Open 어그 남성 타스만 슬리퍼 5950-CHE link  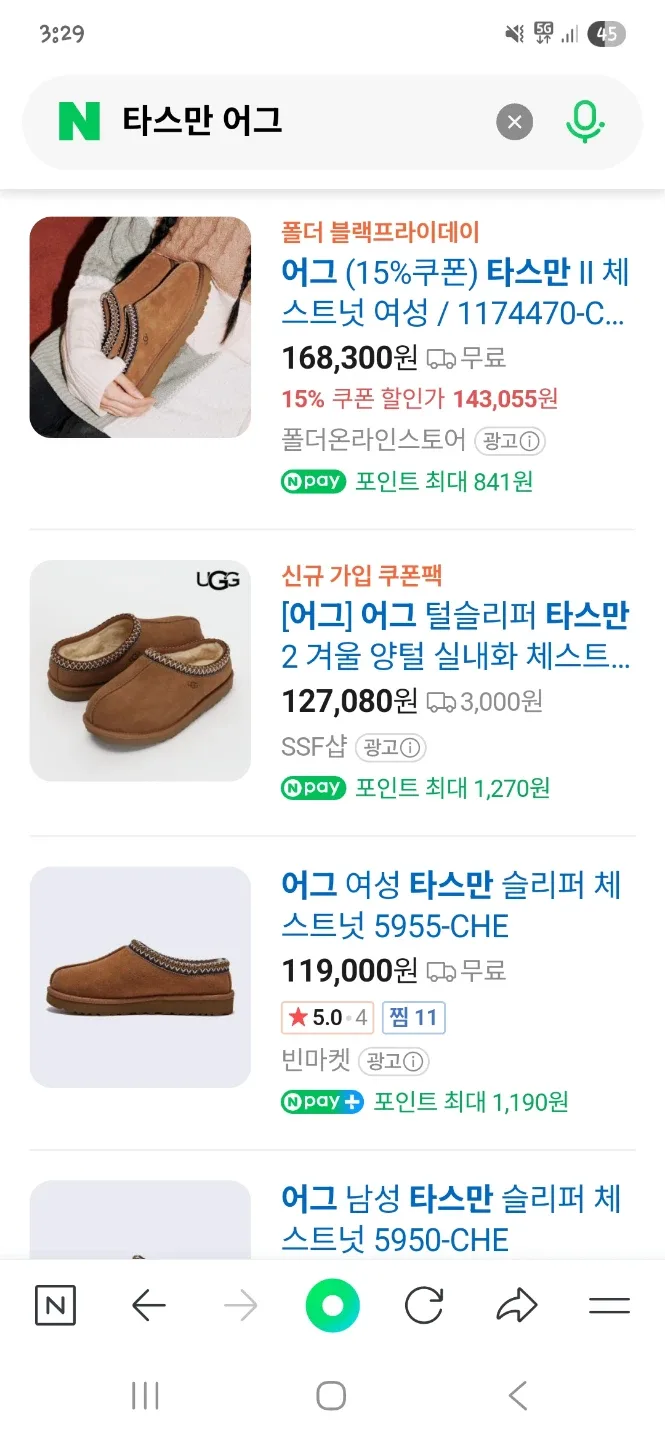click(x=451, y=1219)
